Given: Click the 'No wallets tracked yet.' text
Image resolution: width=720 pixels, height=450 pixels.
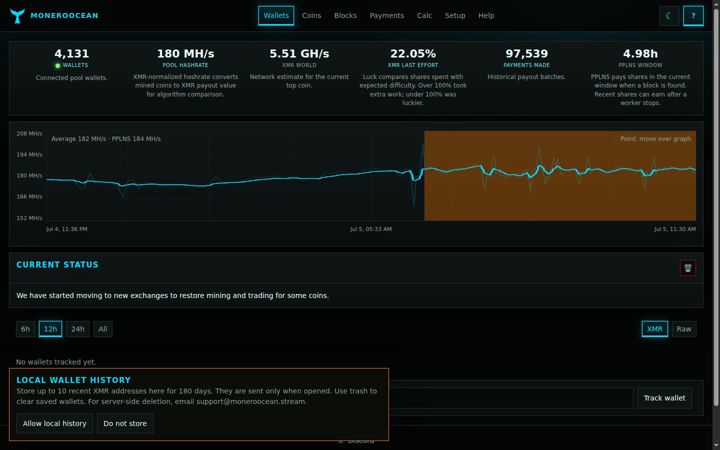Looking at the screenshot, I should coord(56,362).
